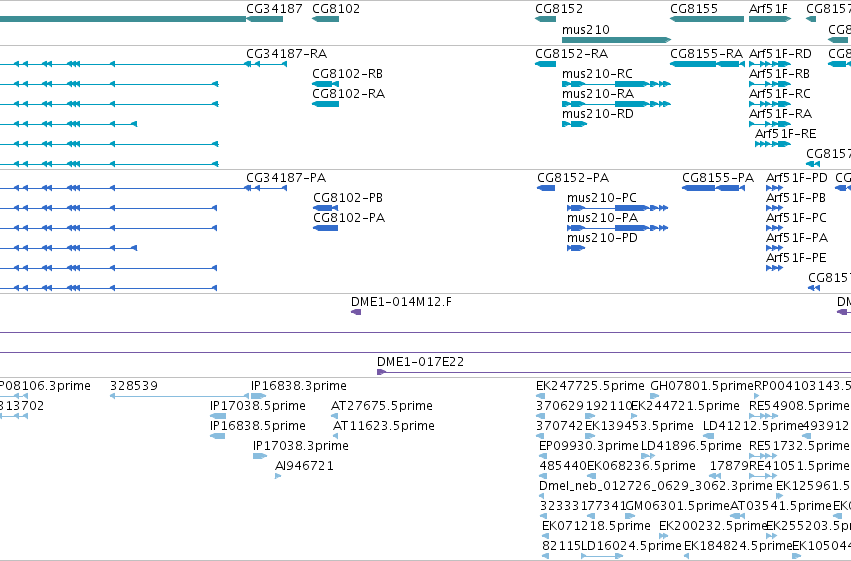Click transcript mus210-RA

[598, 94]
